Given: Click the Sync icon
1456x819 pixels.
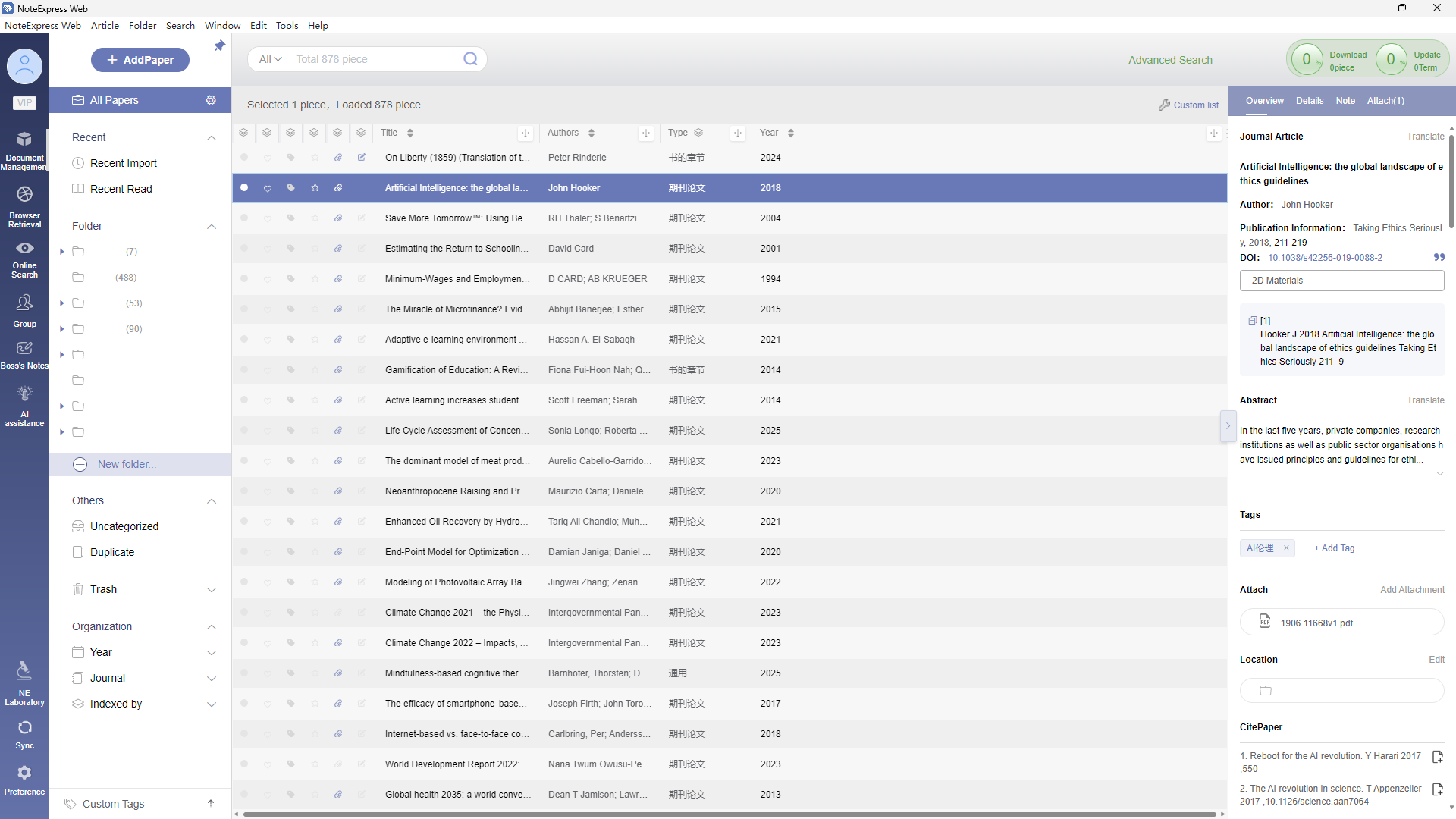Looking at the screenshot, I should (24, 733).
